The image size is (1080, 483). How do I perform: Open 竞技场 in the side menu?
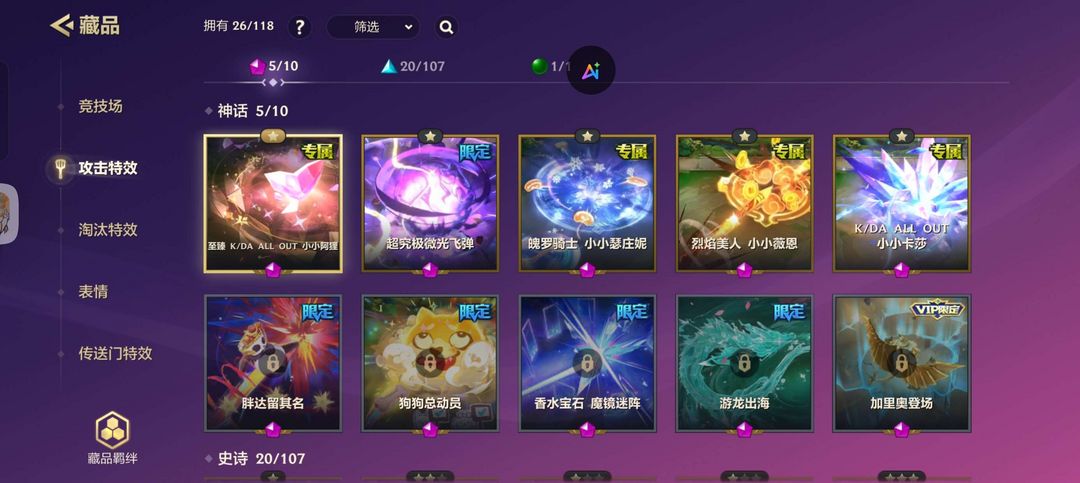coord(101,106)
